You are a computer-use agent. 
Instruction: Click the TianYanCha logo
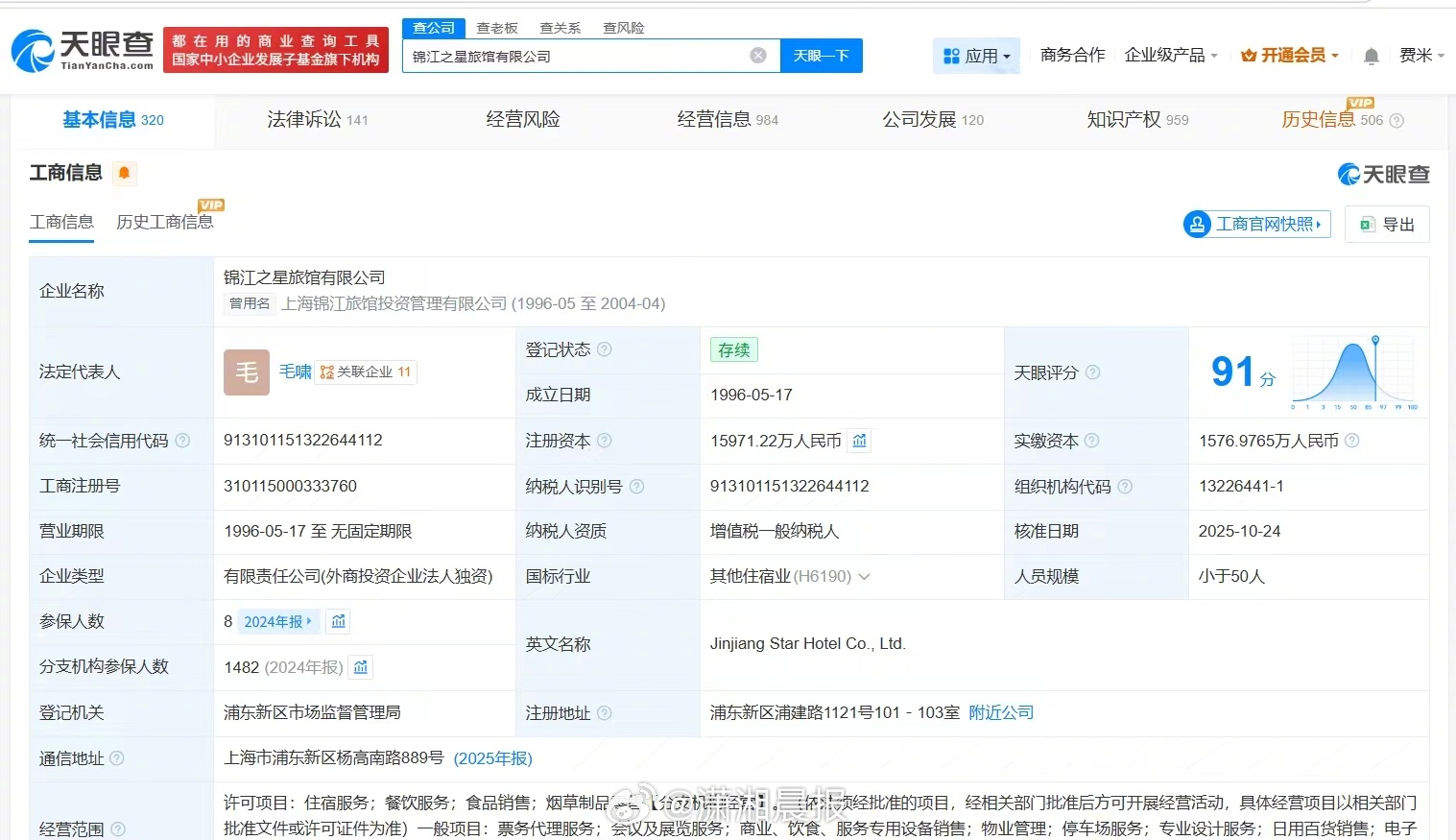(x=83, y=50)
